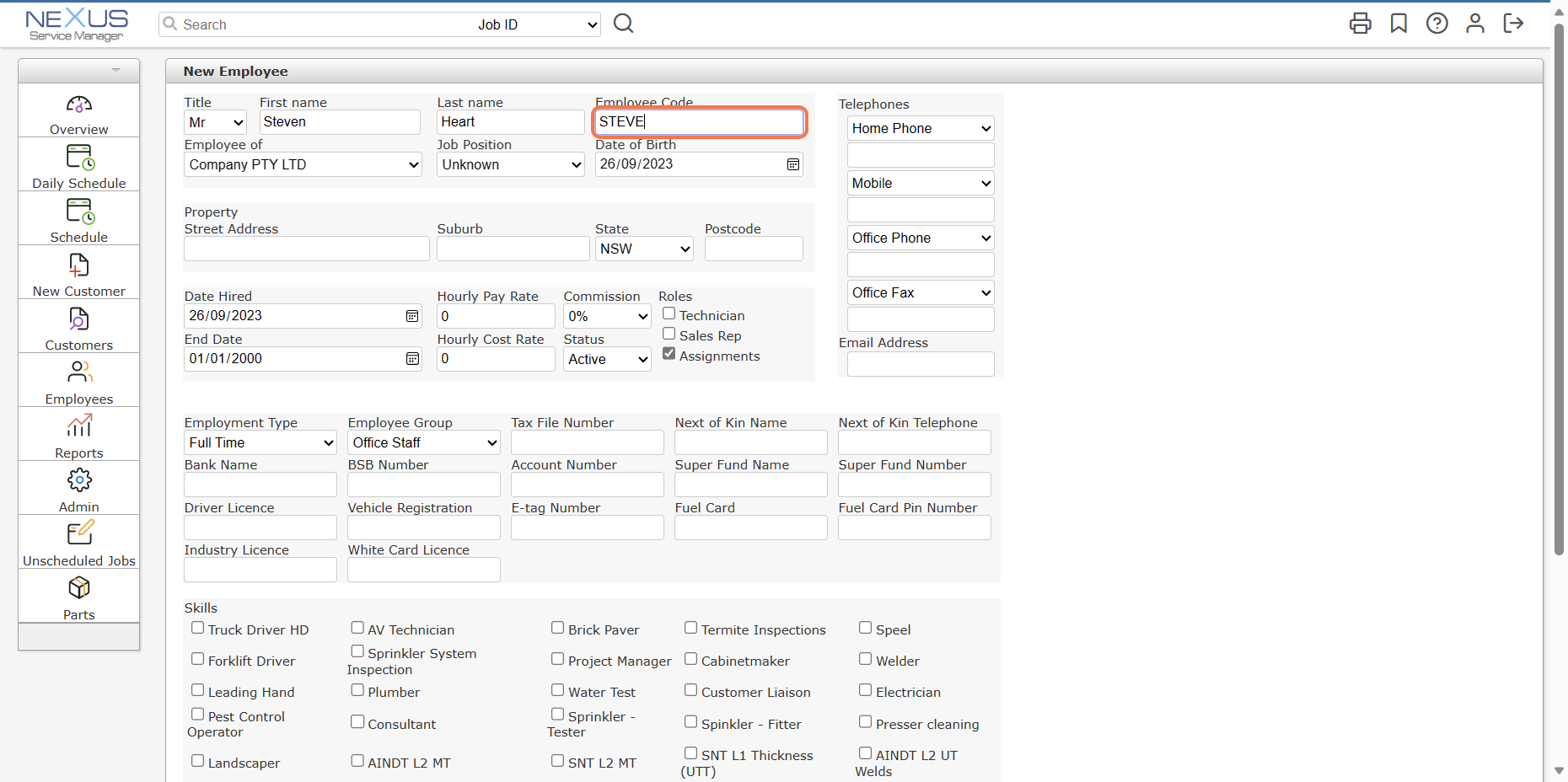Click the Log out icon

tap(1513, 24)
